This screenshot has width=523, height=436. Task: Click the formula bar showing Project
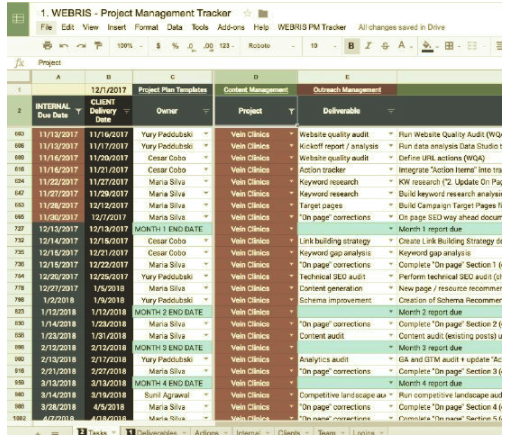267,62
